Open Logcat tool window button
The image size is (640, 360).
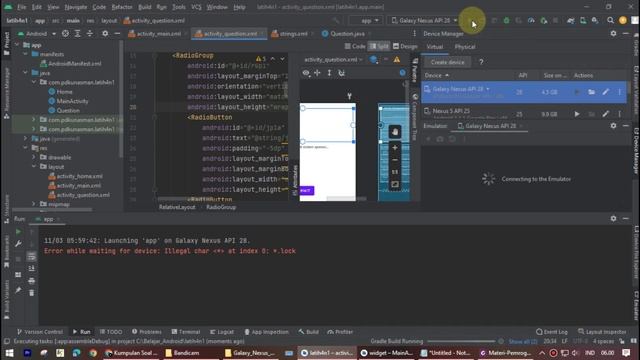tap(222, 332)
